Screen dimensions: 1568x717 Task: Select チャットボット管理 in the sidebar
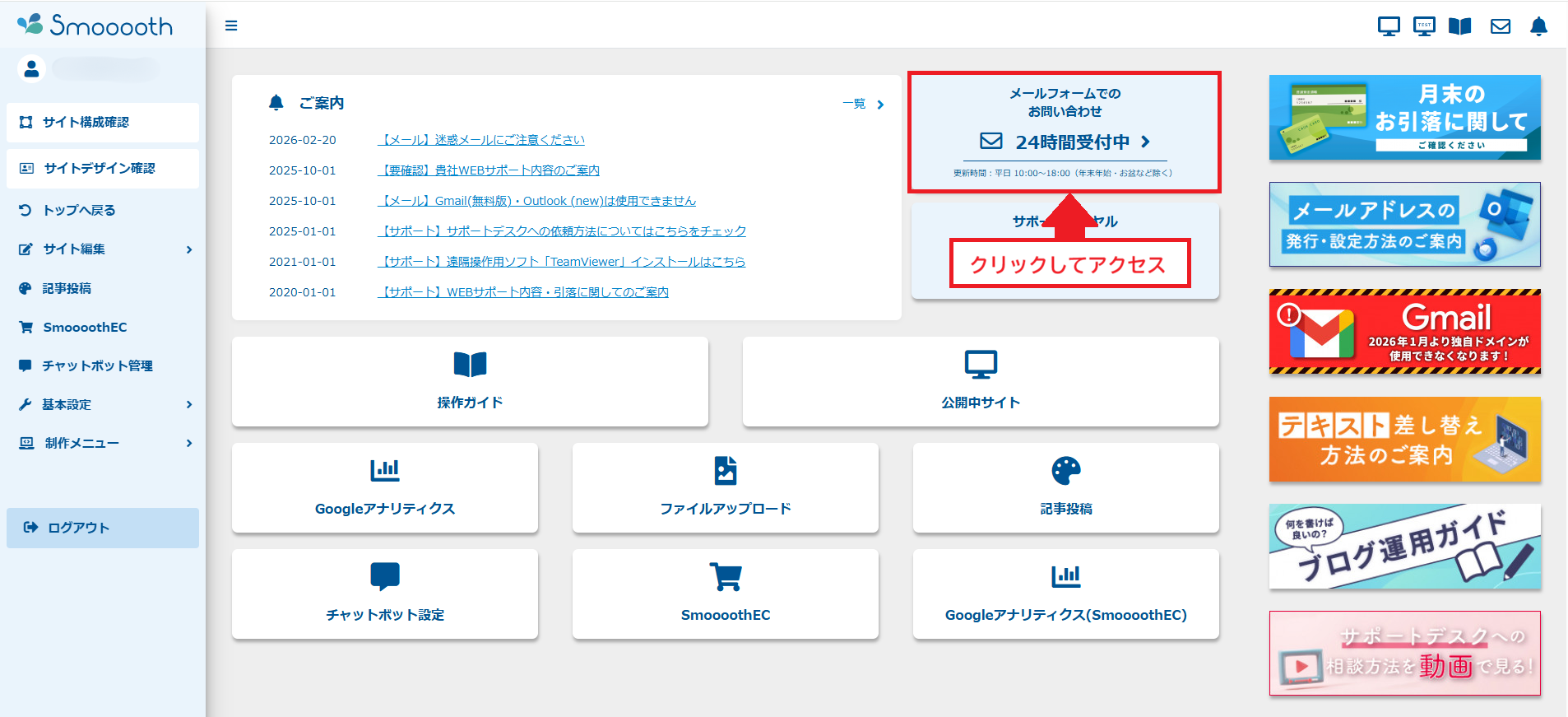coord(103,365)
